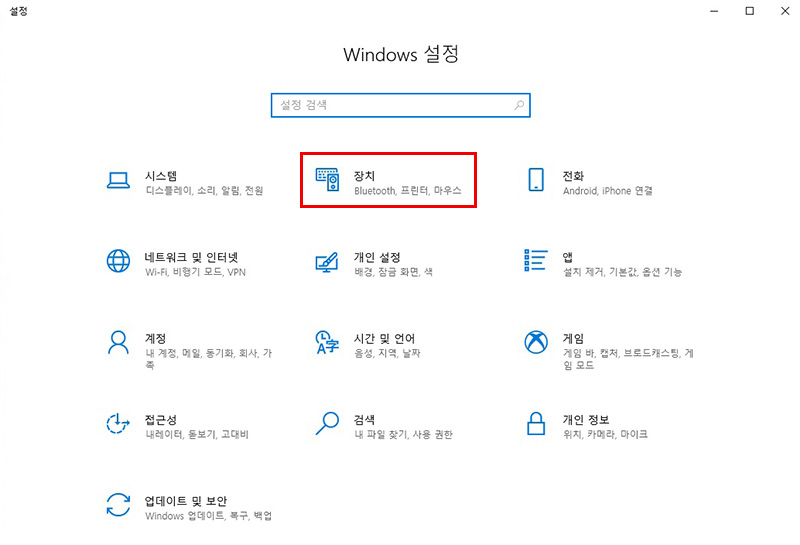The height and width of the screenshot is (545, 800).
Task: Click the 설정 window title text
Action: pos(18,11)
